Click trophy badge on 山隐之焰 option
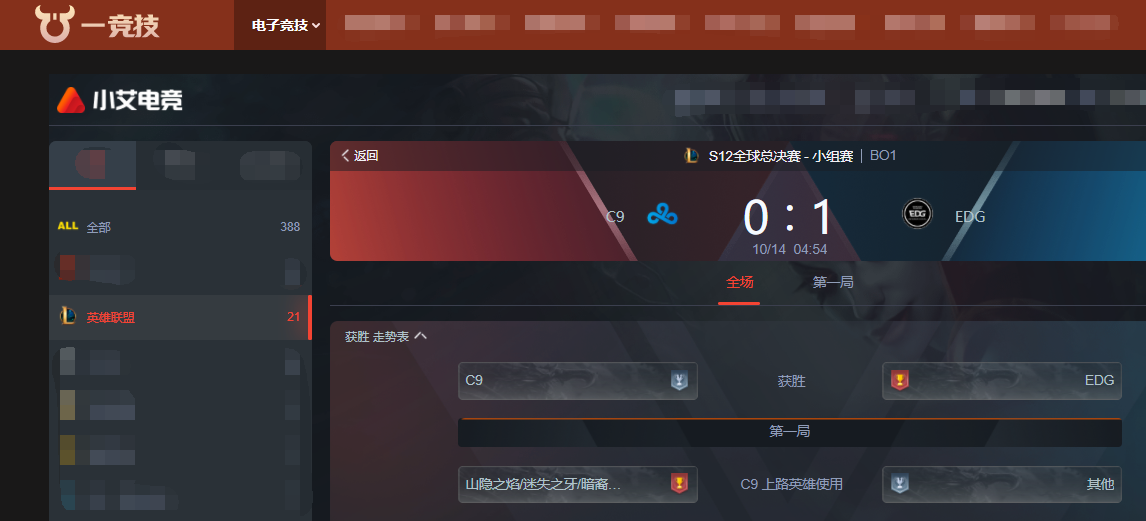The width and height of the screenshot is (1146, 521). 680,484
